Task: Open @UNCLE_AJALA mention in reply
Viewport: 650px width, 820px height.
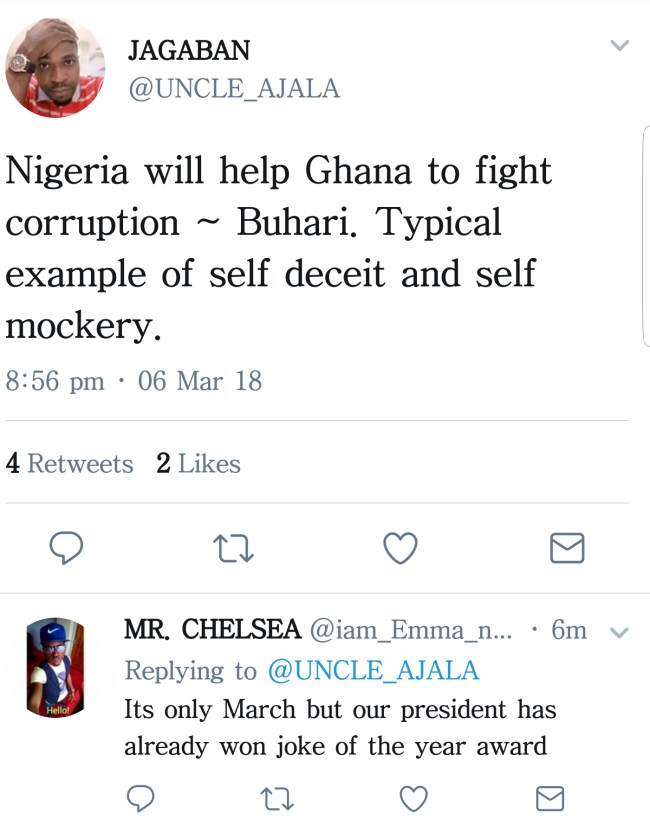Action: click(373, 670)
